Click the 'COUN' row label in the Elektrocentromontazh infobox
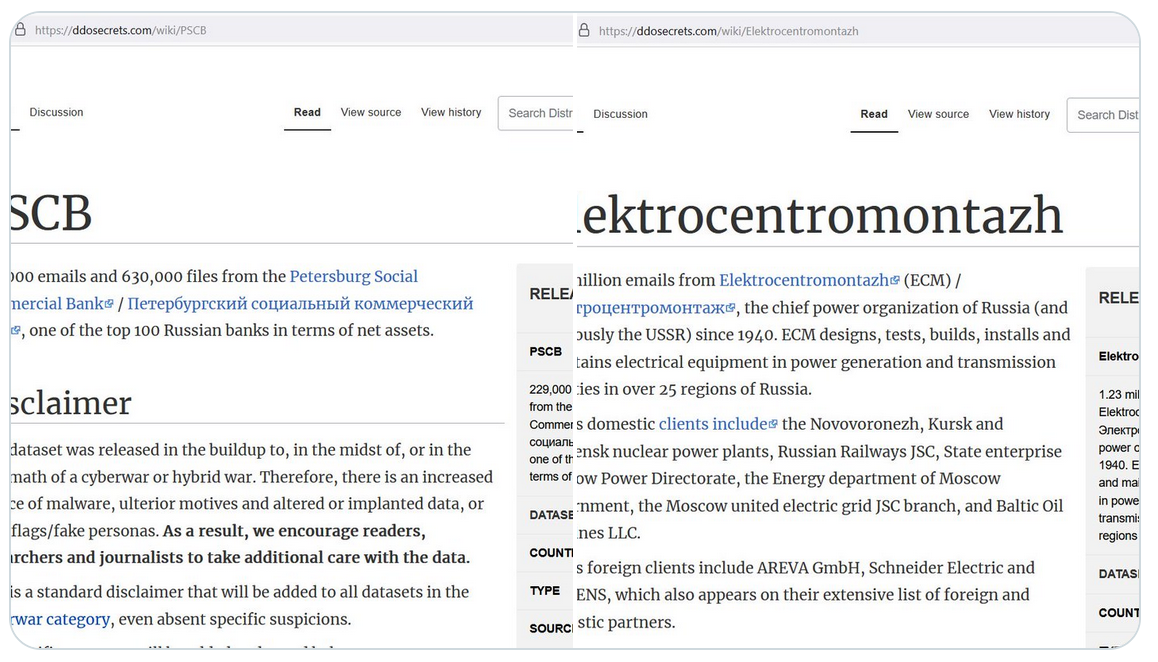This screenshot has width=1158, height=662. pyautogui.click(x=1118, y=612)
